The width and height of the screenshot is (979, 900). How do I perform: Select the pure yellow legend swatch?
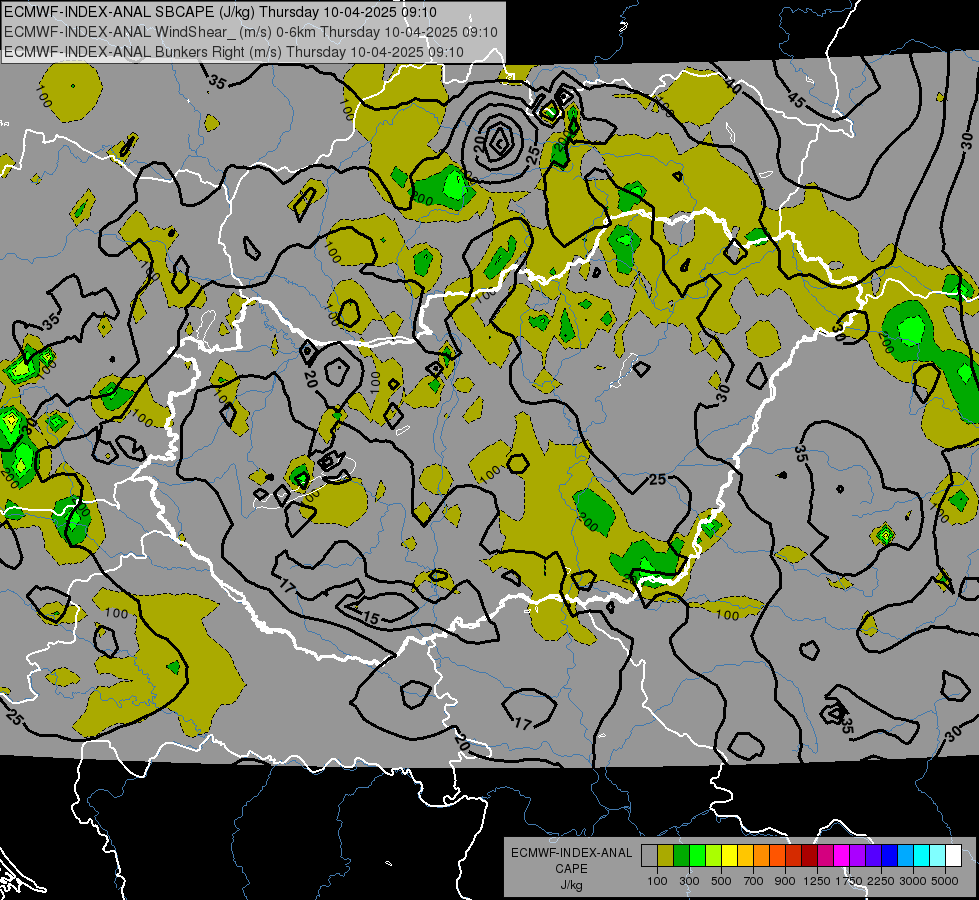729,856
